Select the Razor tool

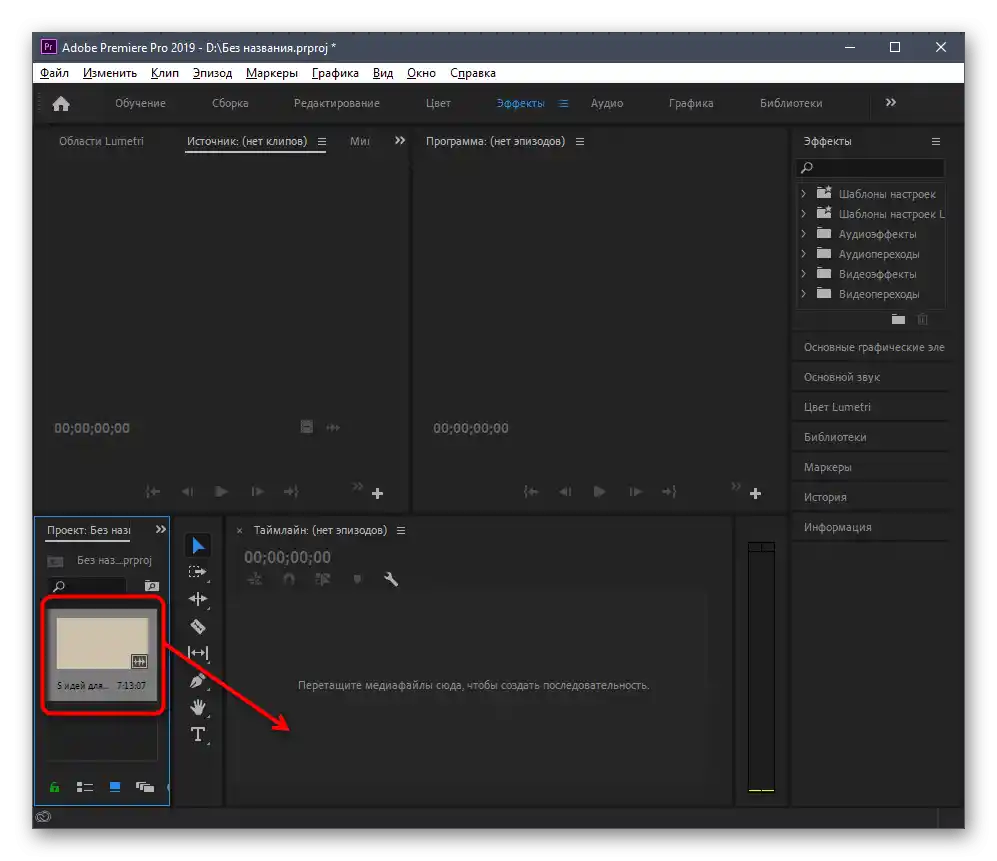(x=198, y=626)
